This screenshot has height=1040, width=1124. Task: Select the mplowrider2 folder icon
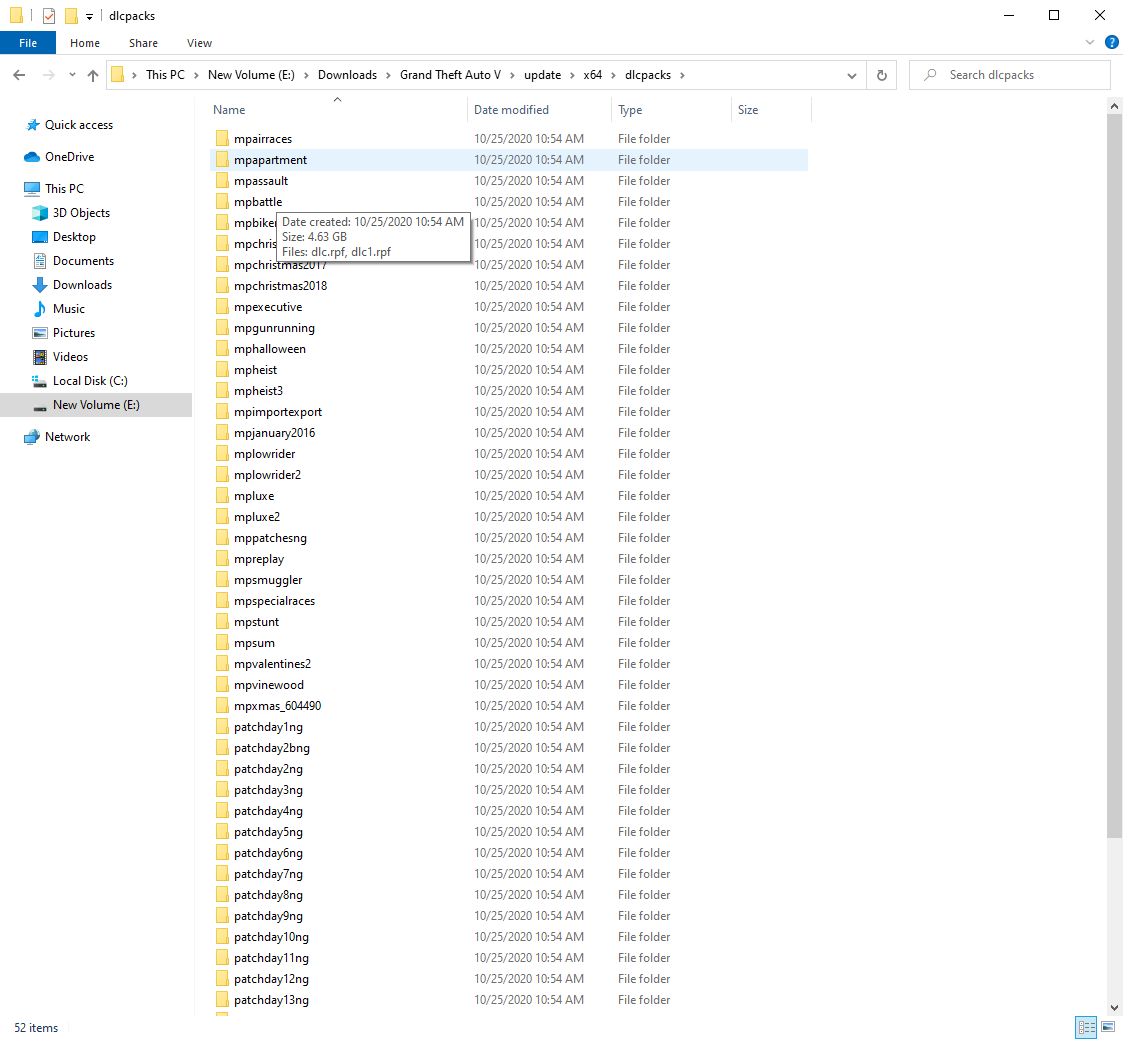222,474
